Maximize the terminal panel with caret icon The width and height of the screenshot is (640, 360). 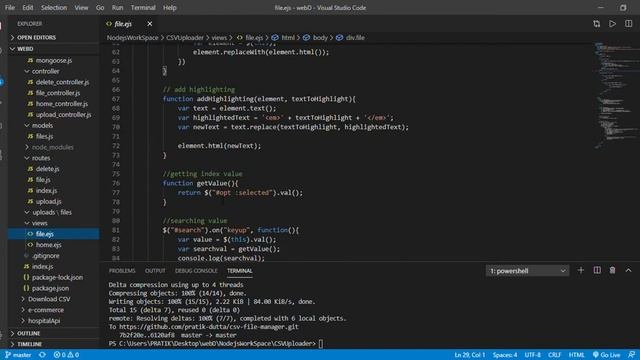(628, 271)
